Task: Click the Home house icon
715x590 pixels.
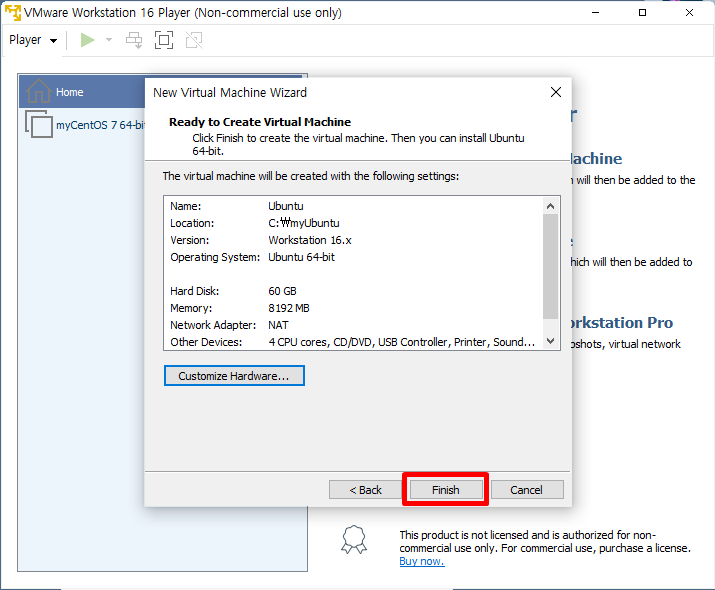Action: coord(38,91)
